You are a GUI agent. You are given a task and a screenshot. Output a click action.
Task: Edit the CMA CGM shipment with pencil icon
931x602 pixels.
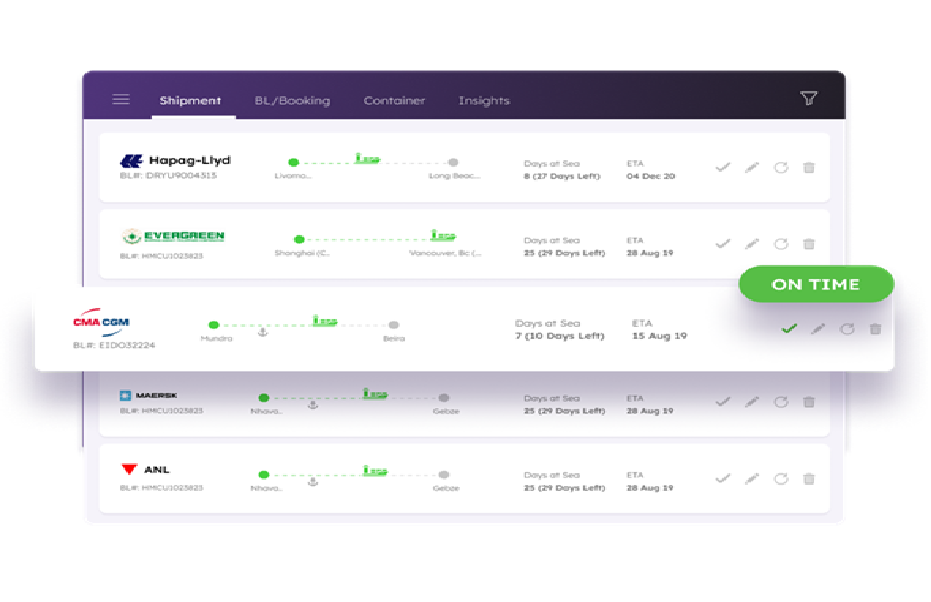(818, 328)
